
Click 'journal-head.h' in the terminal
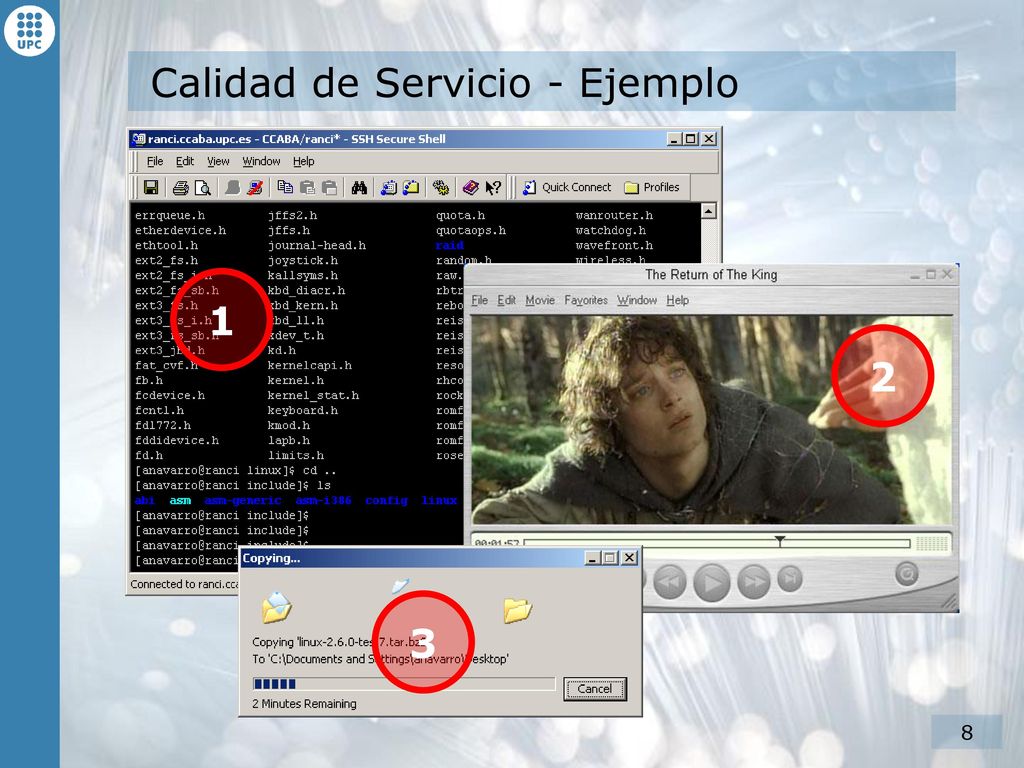pyautogui.click(x=317, y=246)
